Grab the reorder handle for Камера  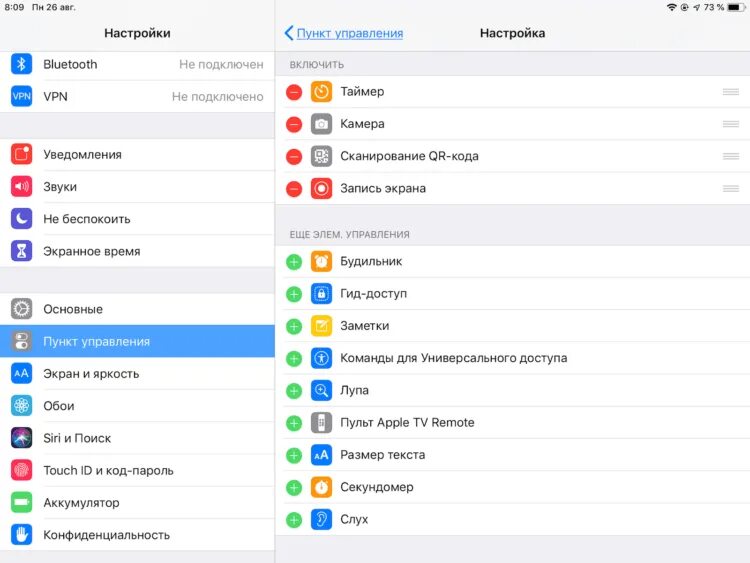(730, 124)
